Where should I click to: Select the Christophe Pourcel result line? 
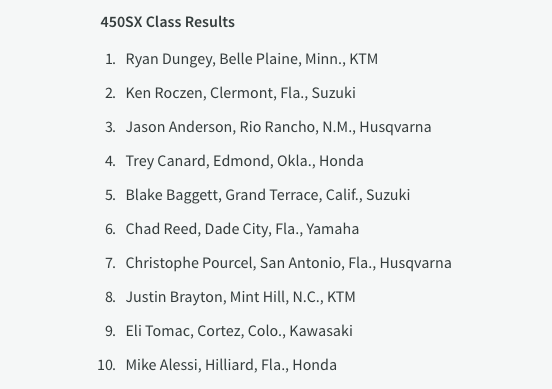pos(289,263)
